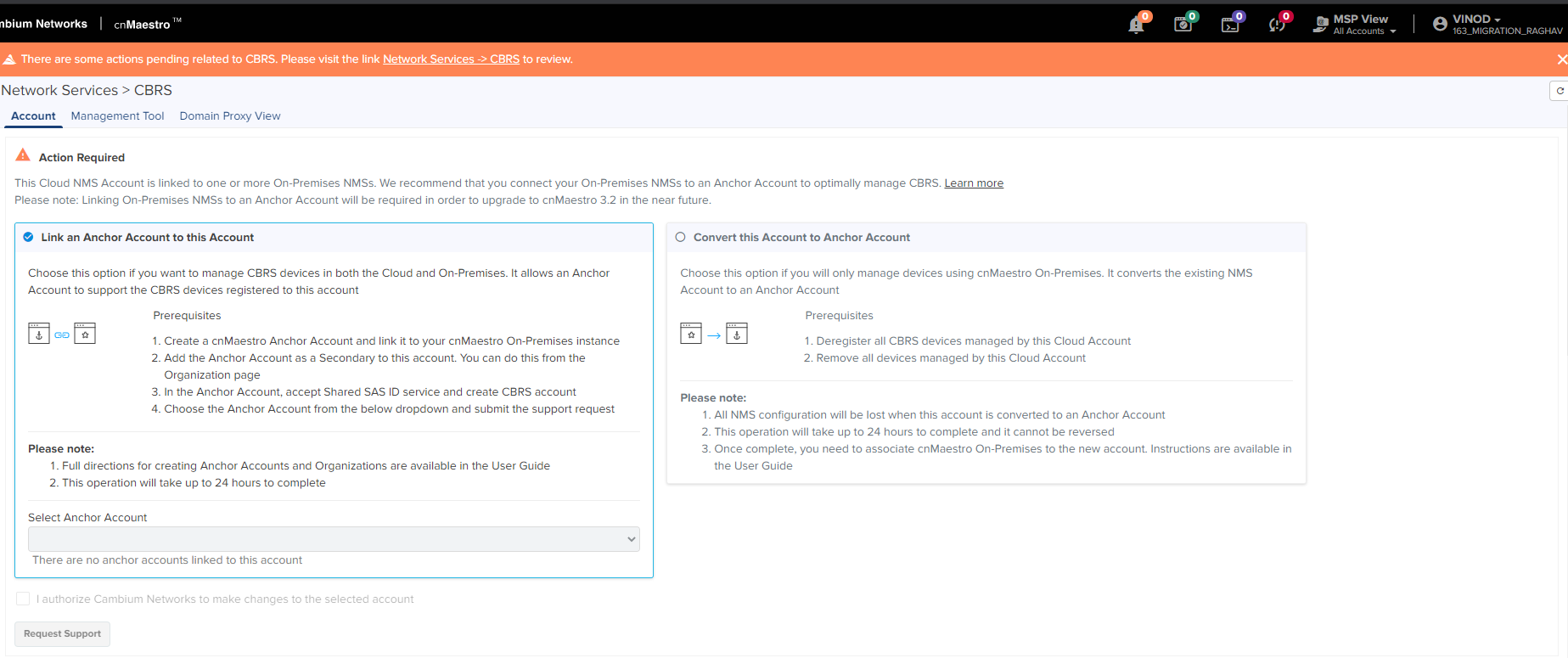Select Convert this Account to Anchor radio
This screenshot has width=1568, height=658.
(680, 238)
